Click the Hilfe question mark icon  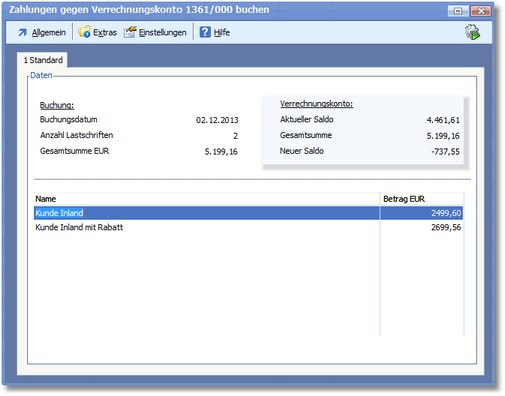point(205,32)
